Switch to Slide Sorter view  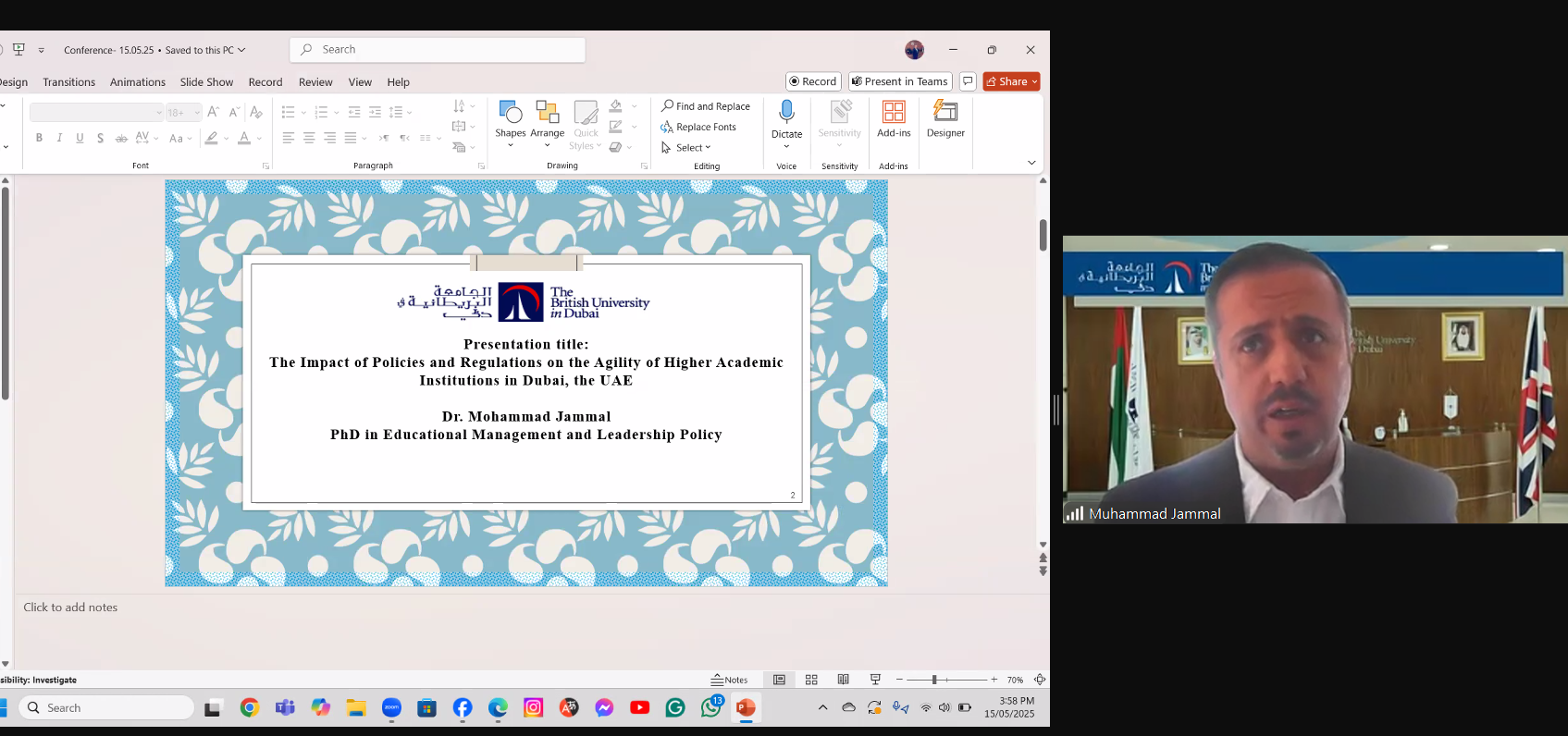click(811, 680)
